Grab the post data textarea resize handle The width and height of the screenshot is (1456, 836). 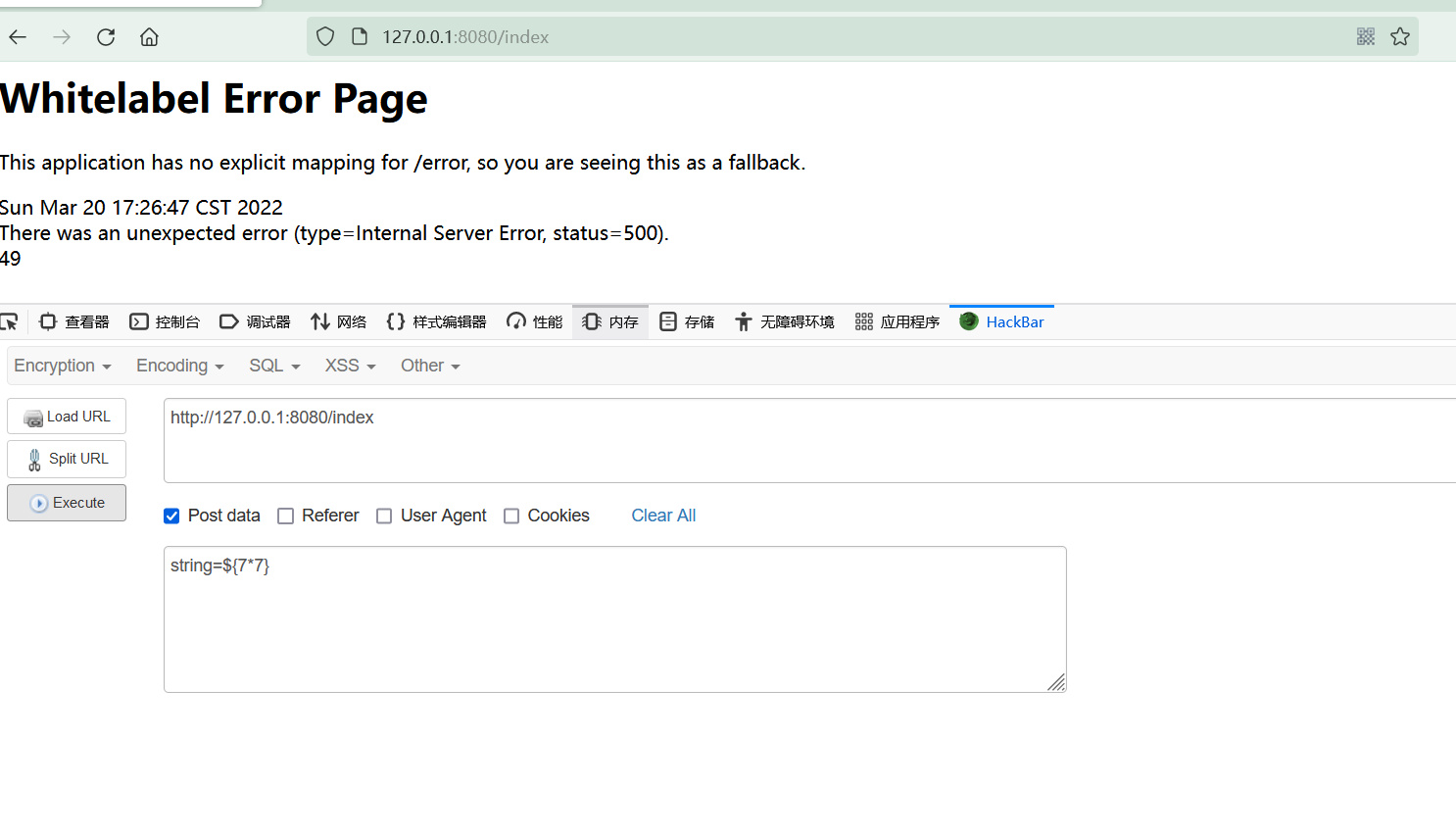(1056, 682)
